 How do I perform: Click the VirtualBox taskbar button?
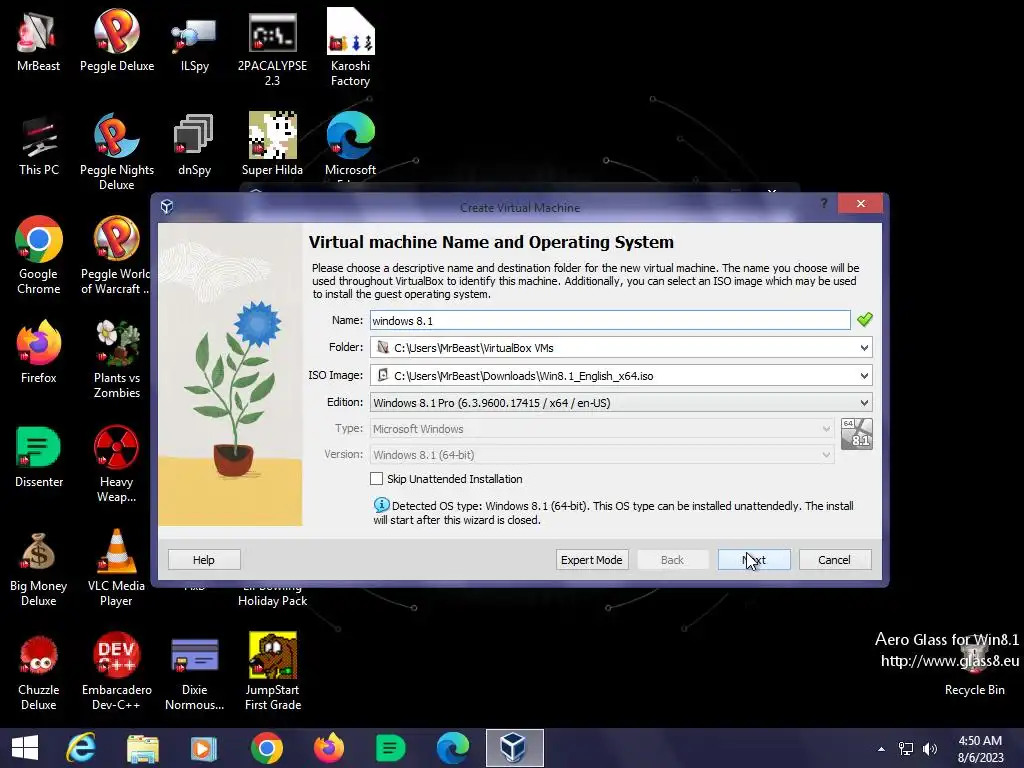click(515, 748)
